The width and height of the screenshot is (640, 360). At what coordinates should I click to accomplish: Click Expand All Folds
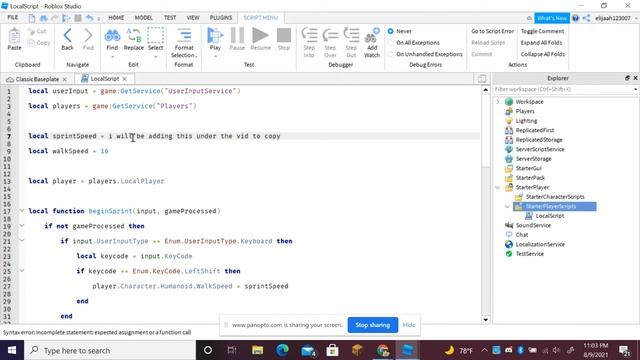541,42
